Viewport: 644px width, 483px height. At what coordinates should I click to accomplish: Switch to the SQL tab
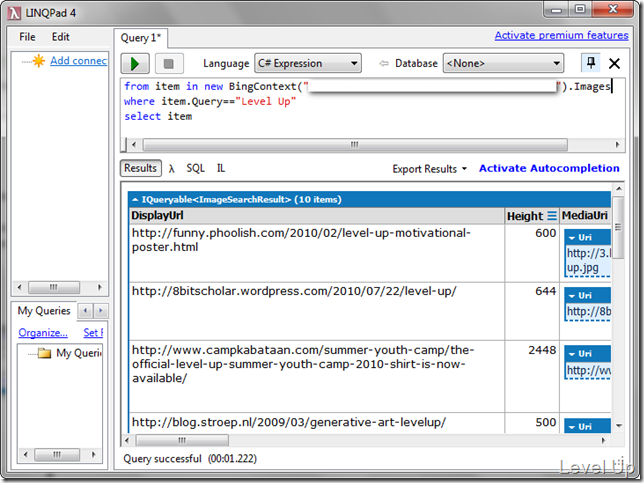click(196, 168)
